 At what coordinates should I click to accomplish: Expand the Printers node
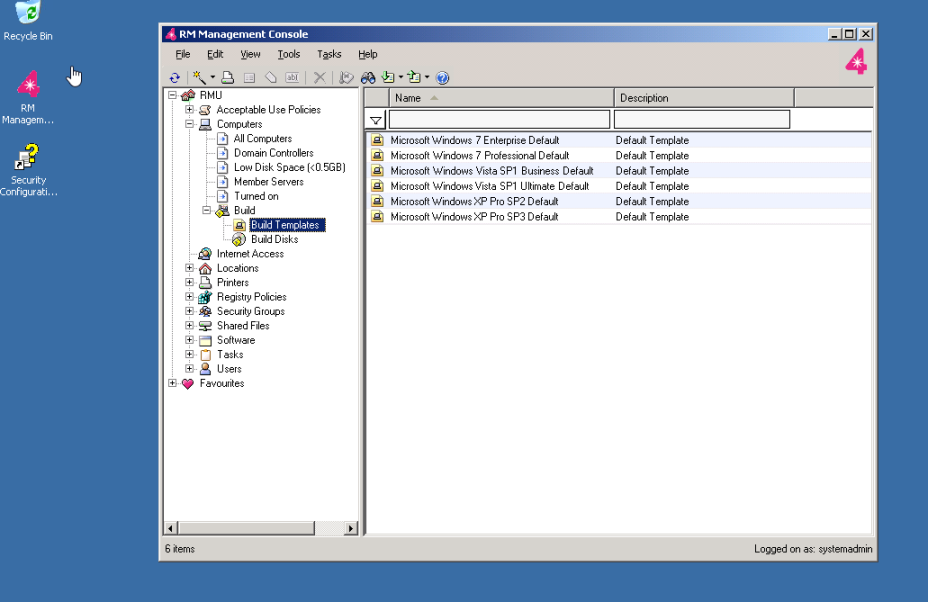point(189,282)
